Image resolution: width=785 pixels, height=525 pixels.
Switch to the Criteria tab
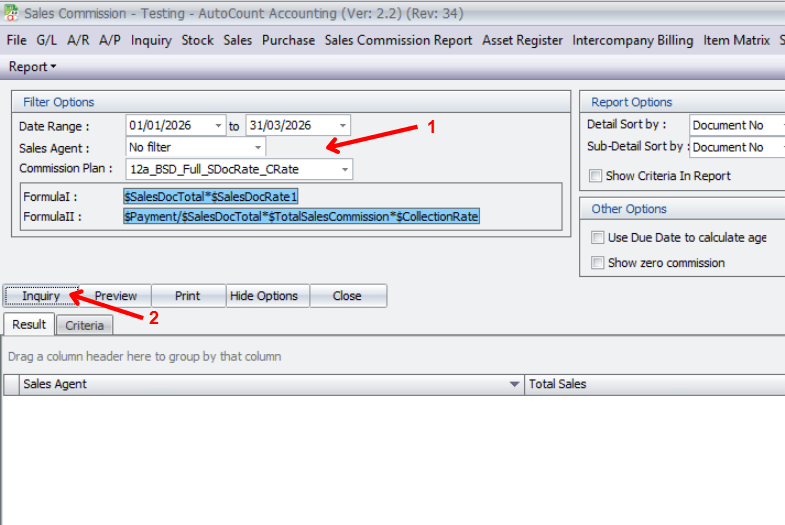85,325
